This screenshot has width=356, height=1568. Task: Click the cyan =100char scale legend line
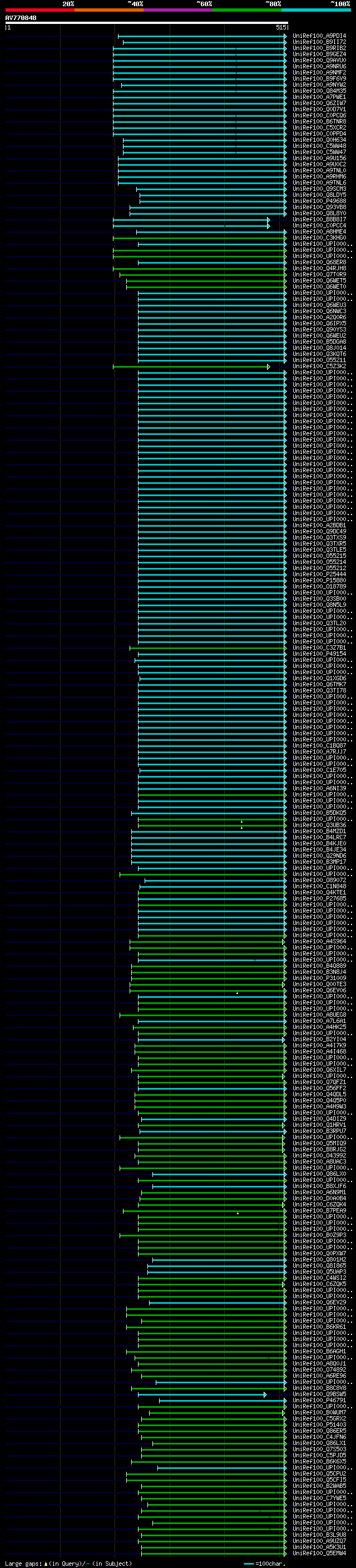click(248, 1564)
